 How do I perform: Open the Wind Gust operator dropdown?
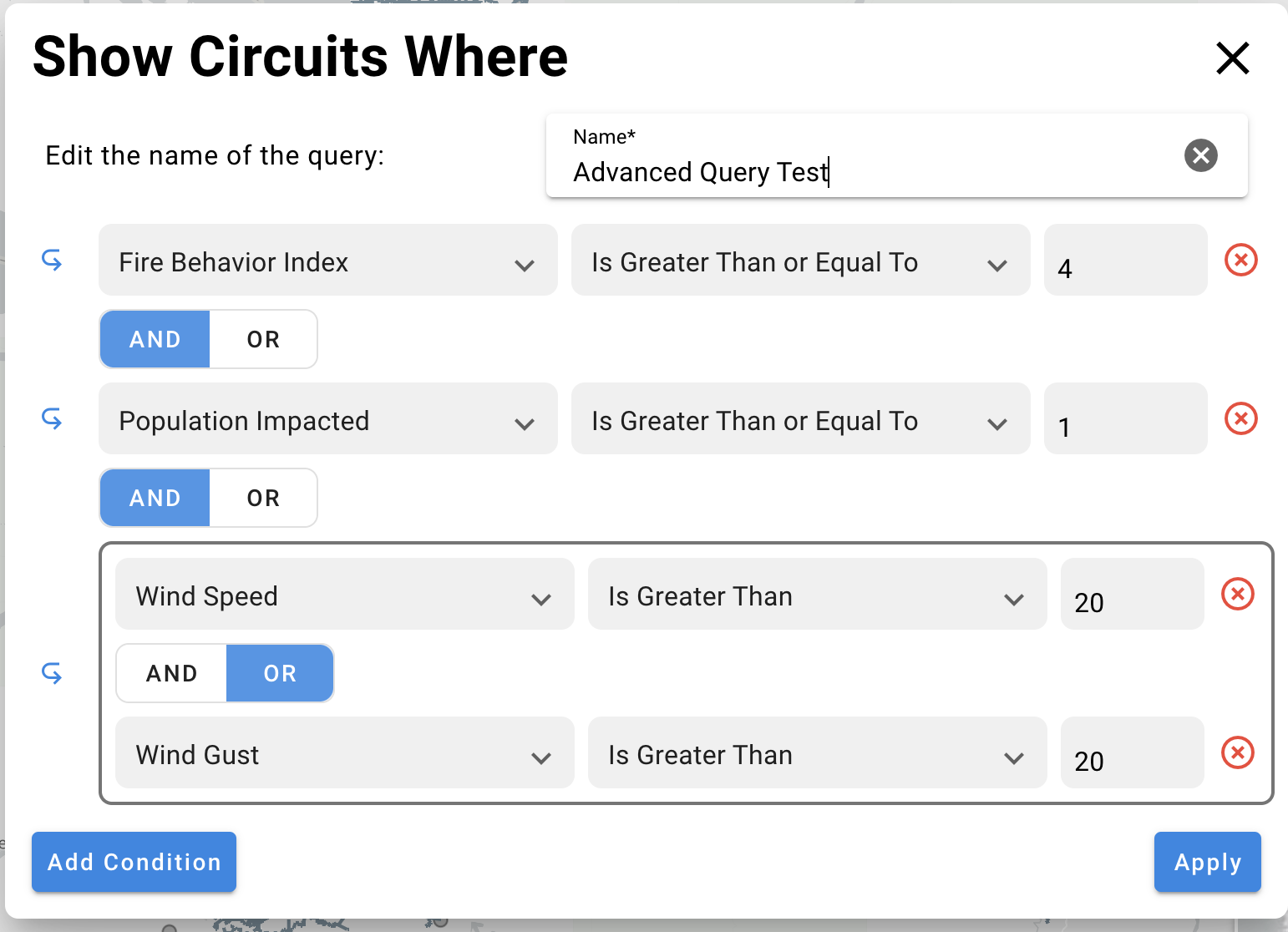coord(817,752)
